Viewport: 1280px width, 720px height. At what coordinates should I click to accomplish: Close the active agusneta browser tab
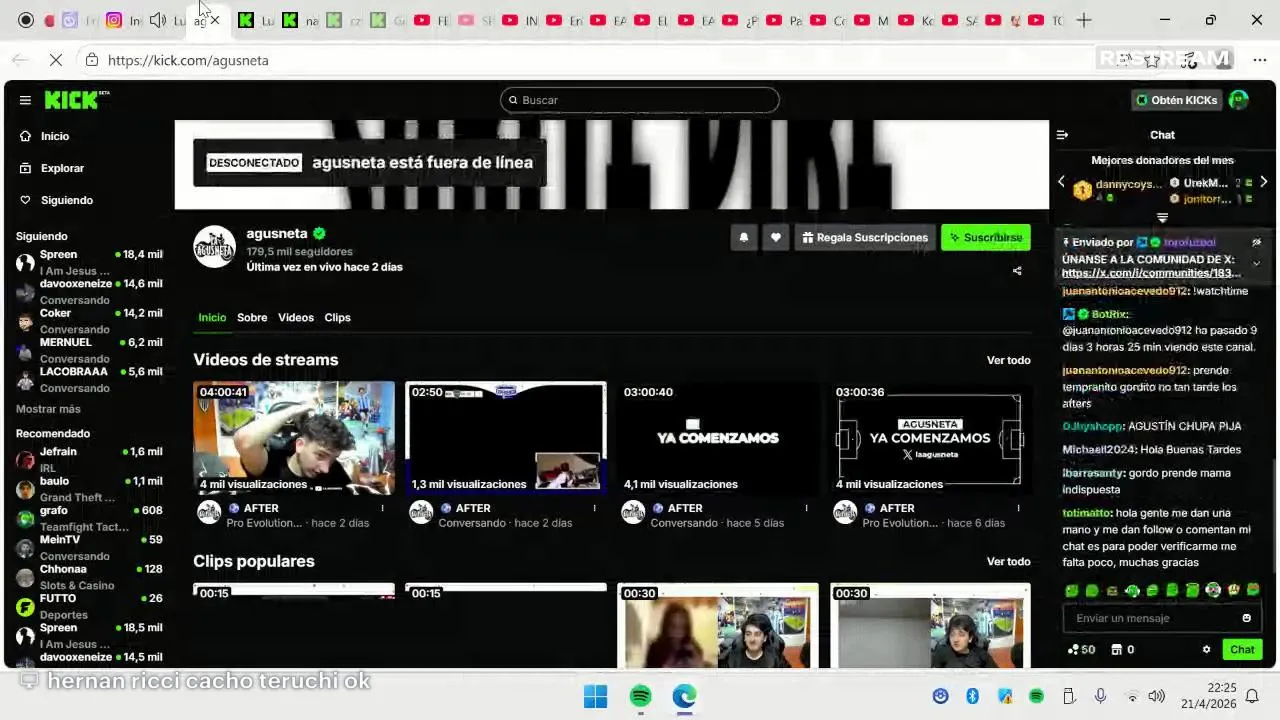[x=214, y=20]
